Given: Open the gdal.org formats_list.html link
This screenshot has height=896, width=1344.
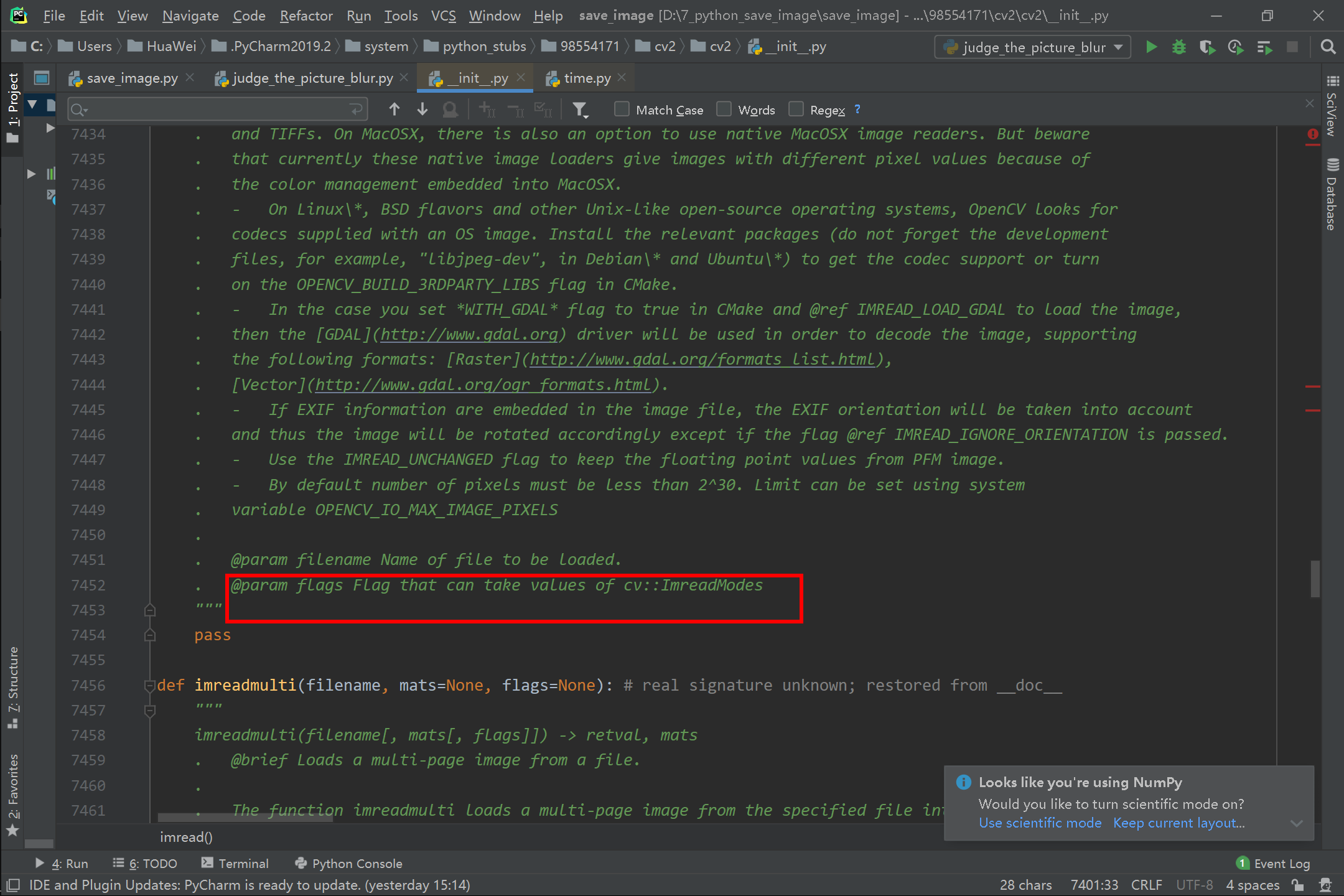Looking at the screenshot, I should (x=702, y=360).
